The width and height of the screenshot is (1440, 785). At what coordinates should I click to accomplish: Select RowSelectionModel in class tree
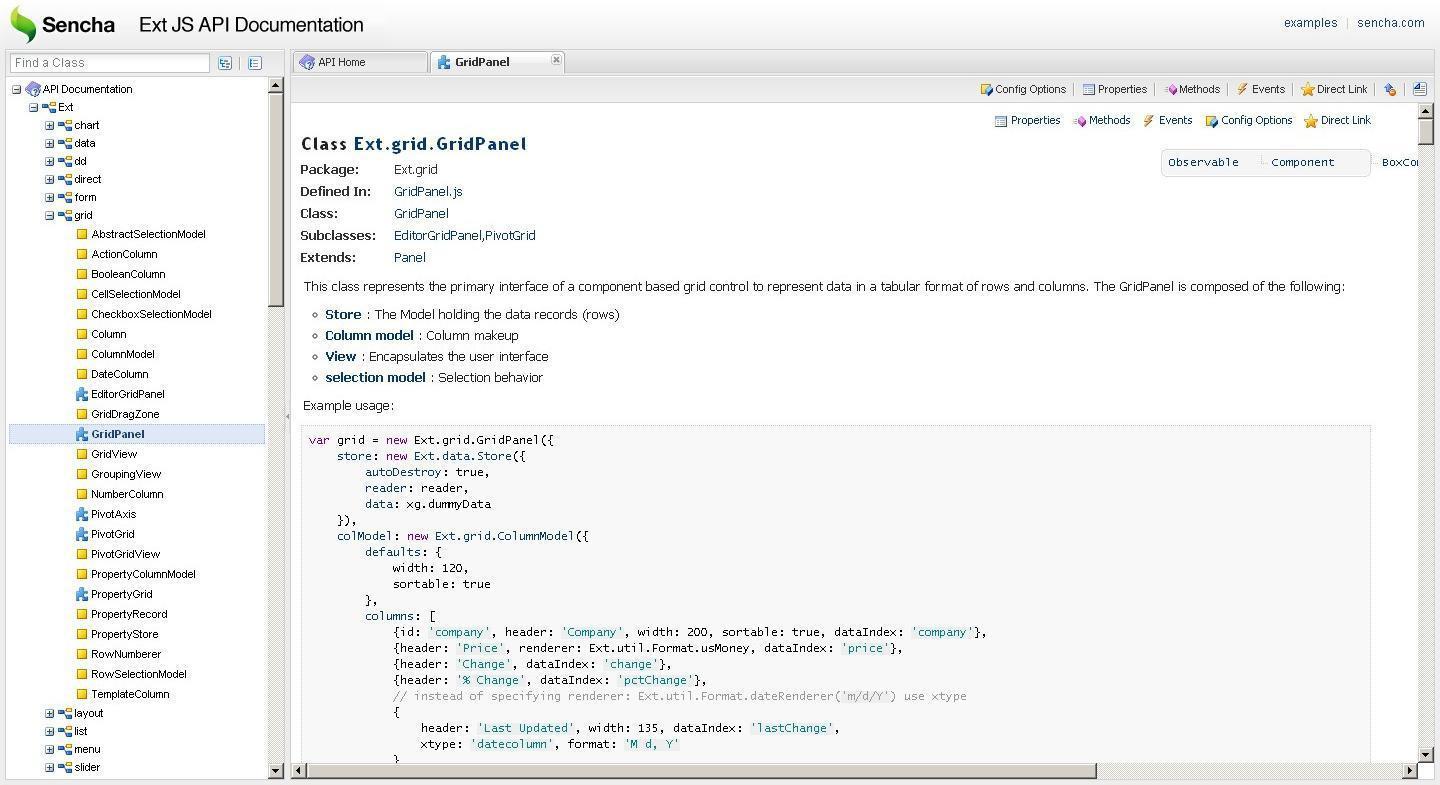click(x=139, y=674)
